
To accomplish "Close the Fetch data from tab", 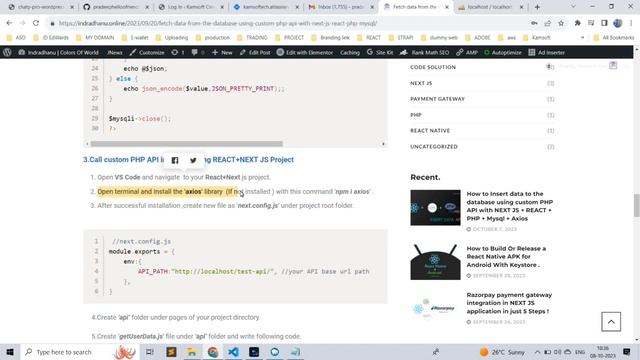I will [447, 7].
